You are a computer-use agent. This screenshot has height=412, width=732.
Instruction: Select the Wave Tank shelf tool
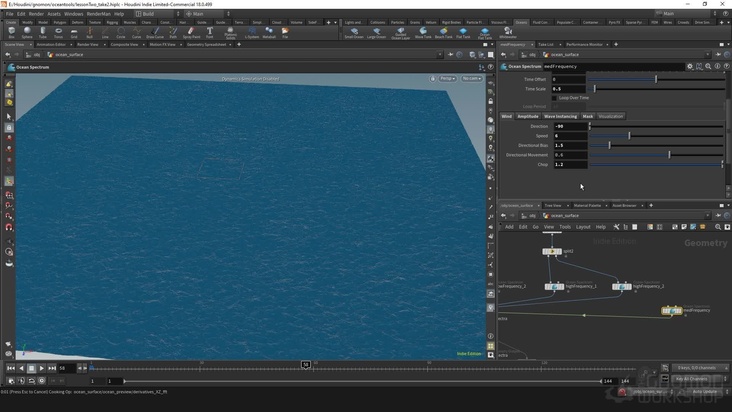pos(423,32)
